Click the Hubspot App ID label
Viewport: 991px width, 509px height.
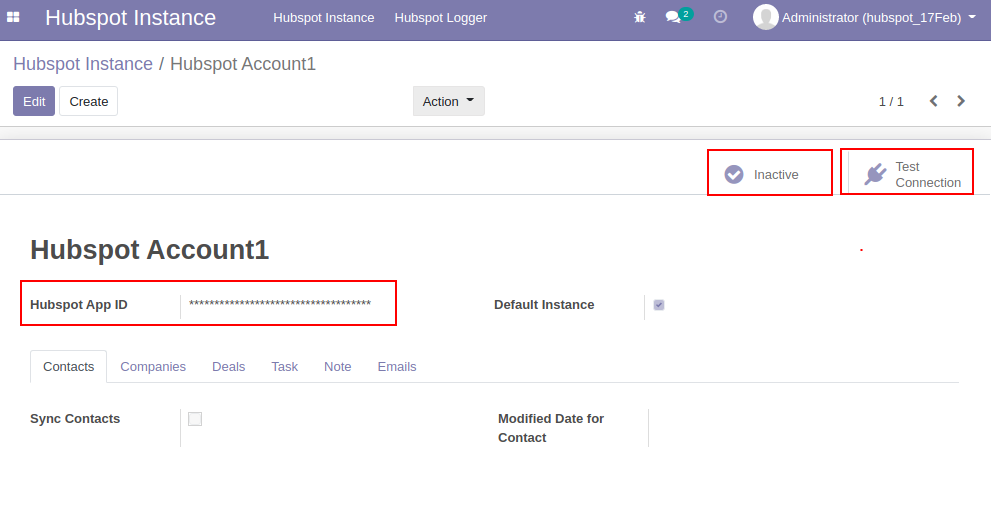tap(78, 305)
